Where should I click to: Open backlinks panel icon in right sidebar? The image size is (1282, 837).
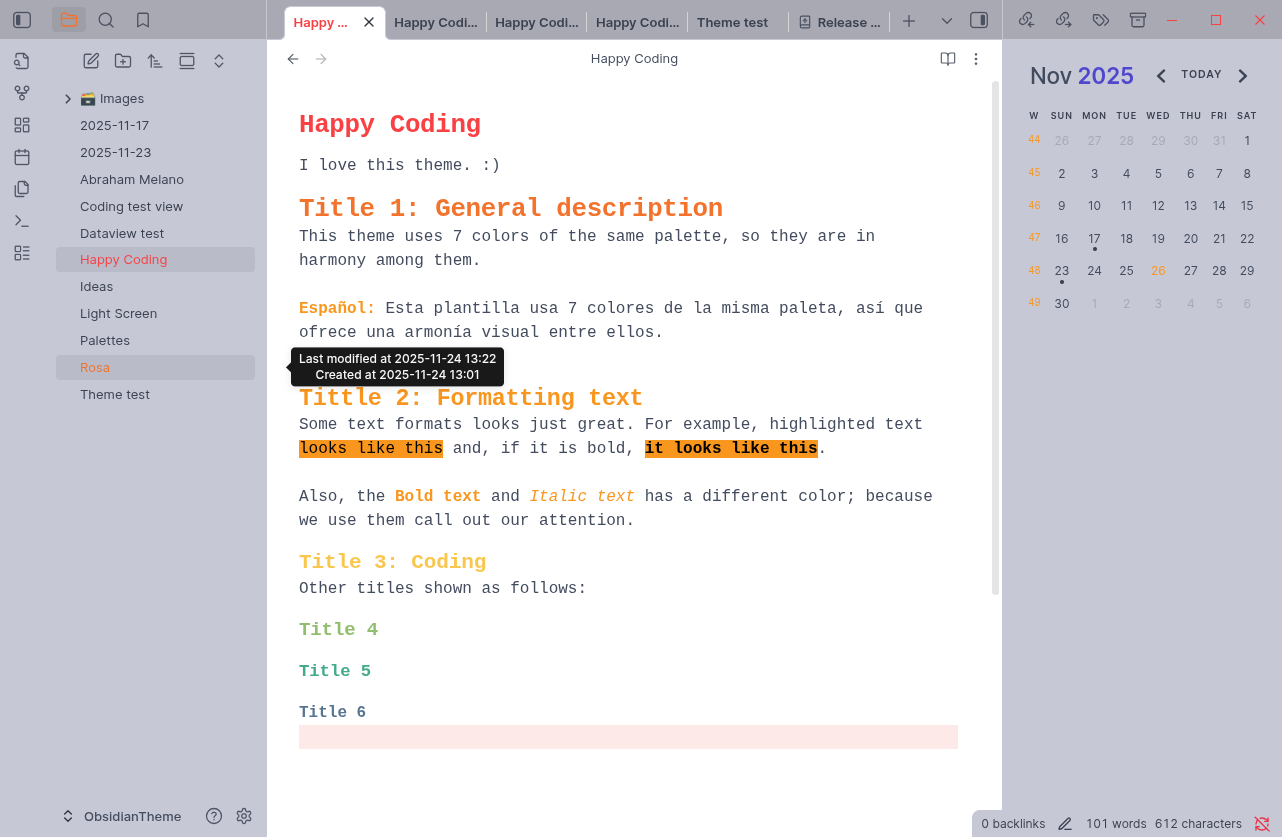point(1026,20)
